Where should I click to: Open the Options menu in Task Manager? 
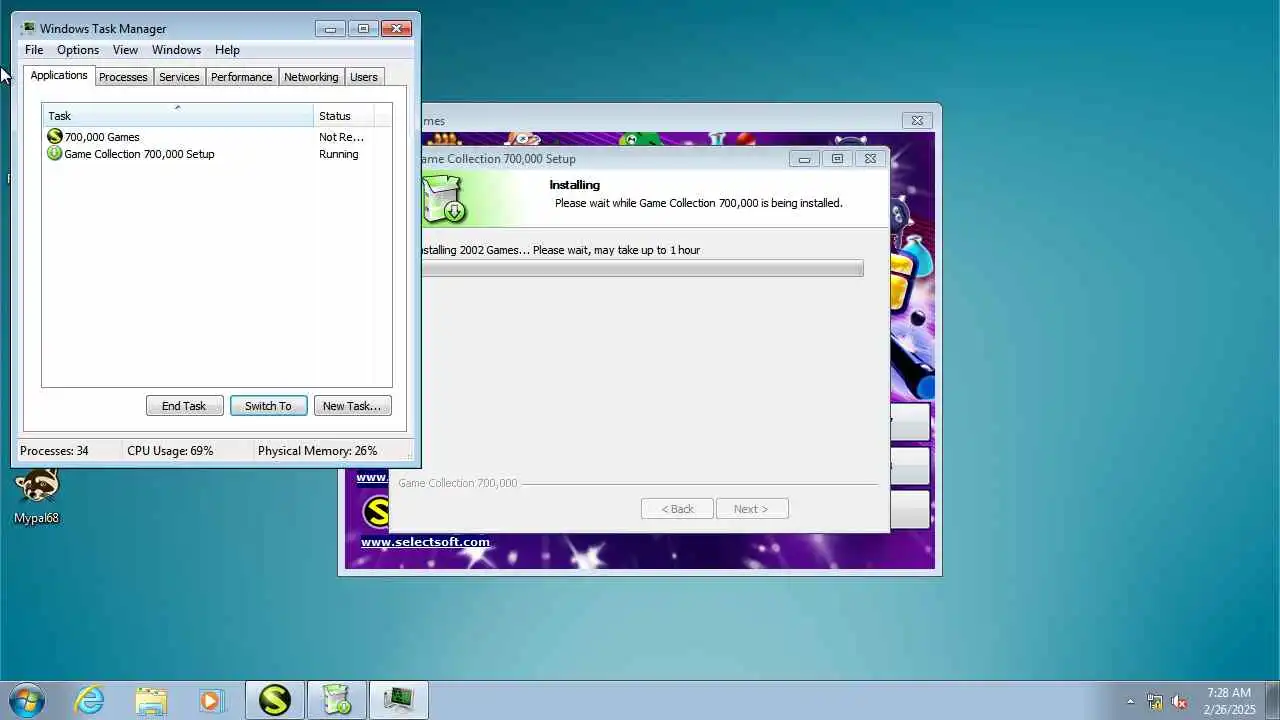coord(78,50)
